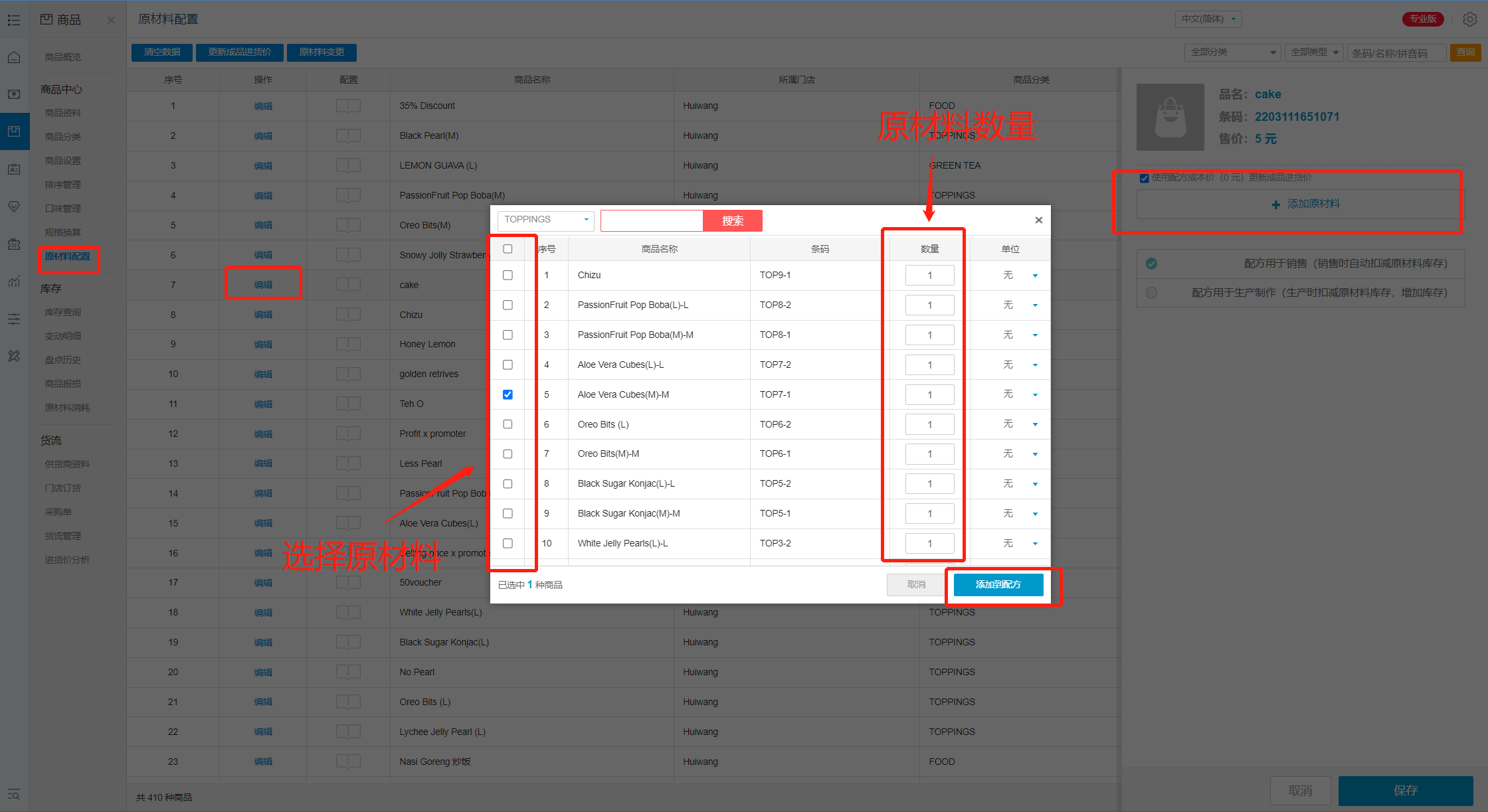Click the quantity field for Oreo Bits (L)
Viewport: 1488px width, 812px height.
pos(929,424)
